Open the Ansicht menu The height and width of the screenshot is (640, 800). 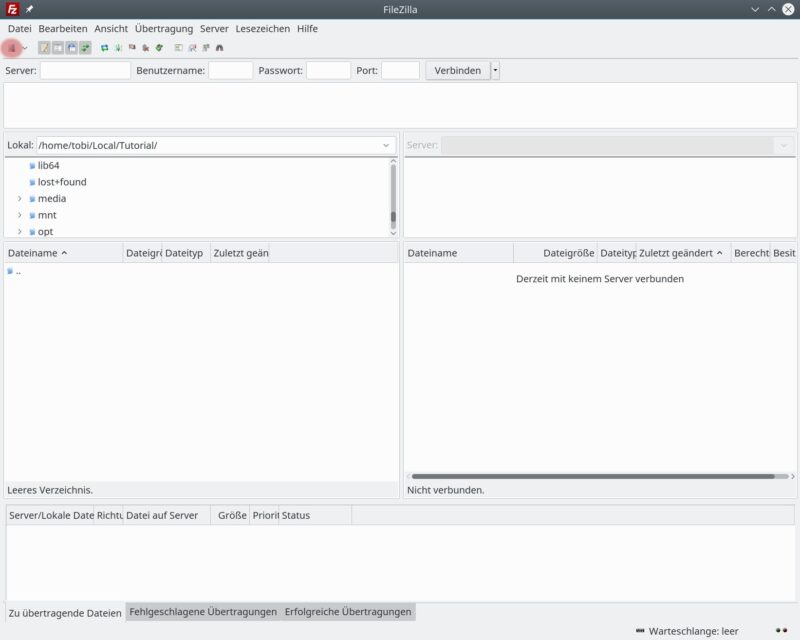tap(111, 29)
